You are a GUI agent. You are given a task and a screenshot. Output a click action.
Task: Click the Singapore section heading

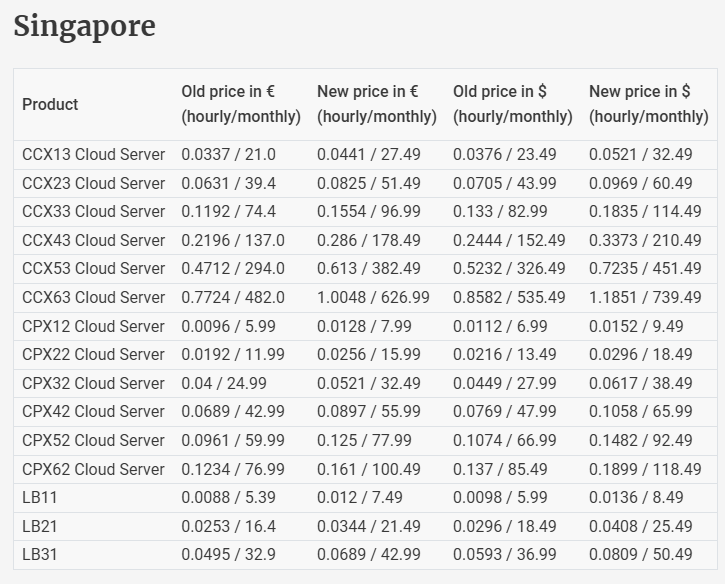tap(84, 27)
